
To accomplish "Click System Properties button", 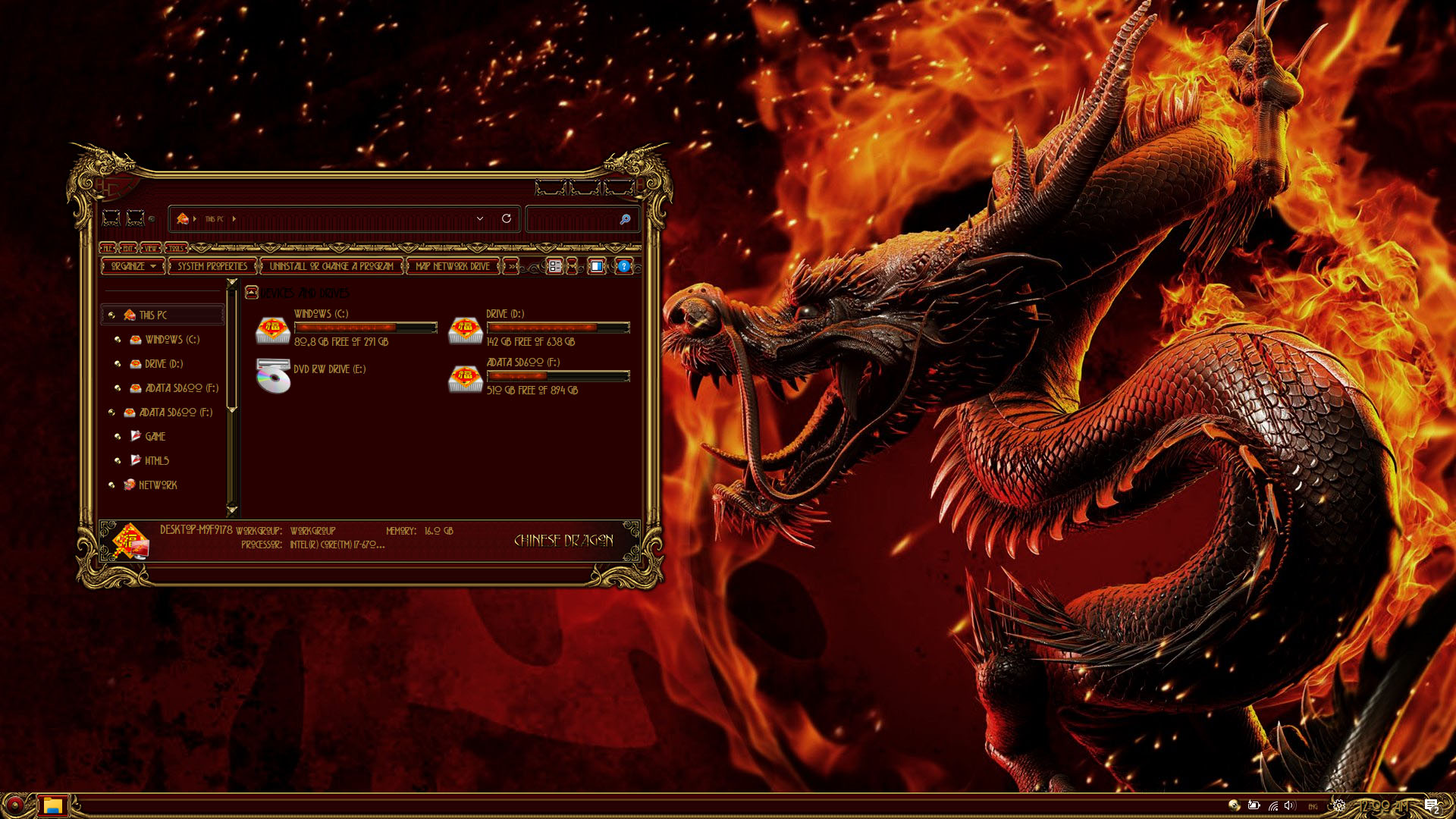I will click(x=212, y=266).
